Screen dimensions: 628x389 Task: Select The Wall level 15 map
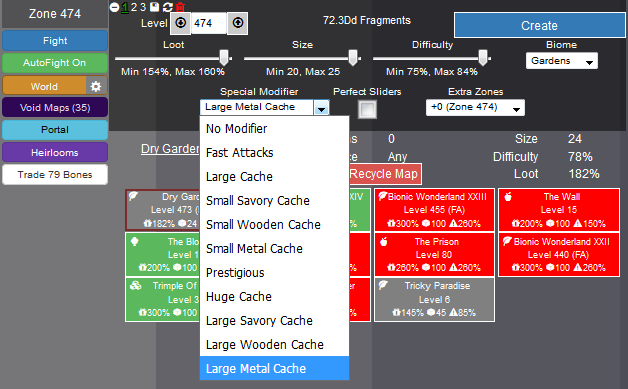click(x=559, y=210)
